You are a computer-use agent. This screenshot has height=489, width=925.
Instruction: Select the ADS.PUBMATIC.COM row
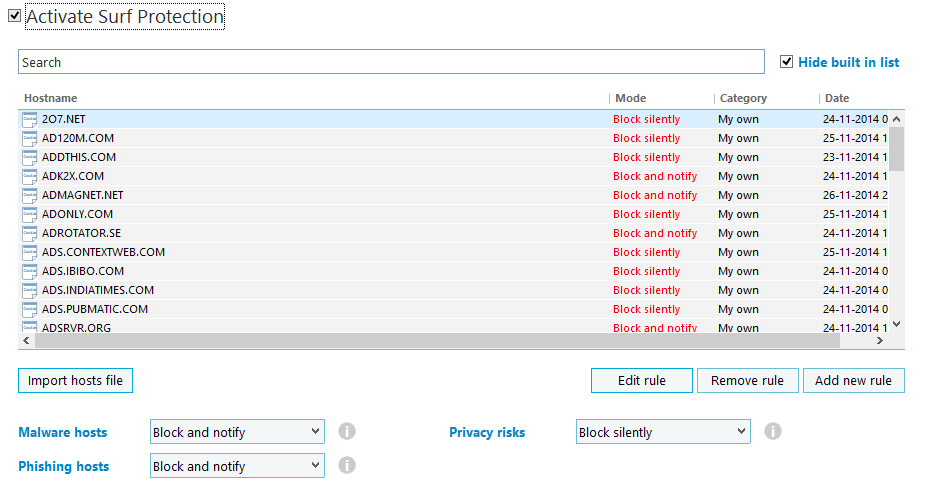[x=300, y=309]
